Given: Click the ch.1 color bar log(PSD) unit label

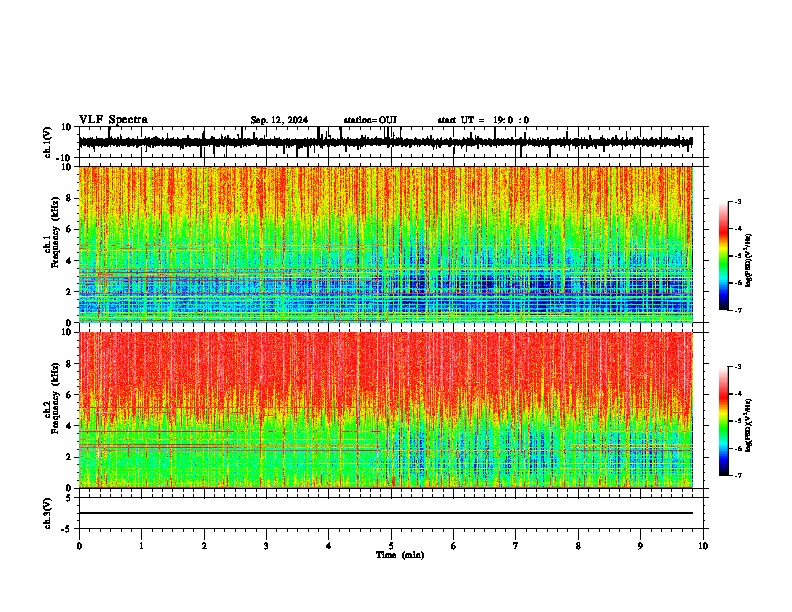Looking at the screenshot, I should coord(749,260).
